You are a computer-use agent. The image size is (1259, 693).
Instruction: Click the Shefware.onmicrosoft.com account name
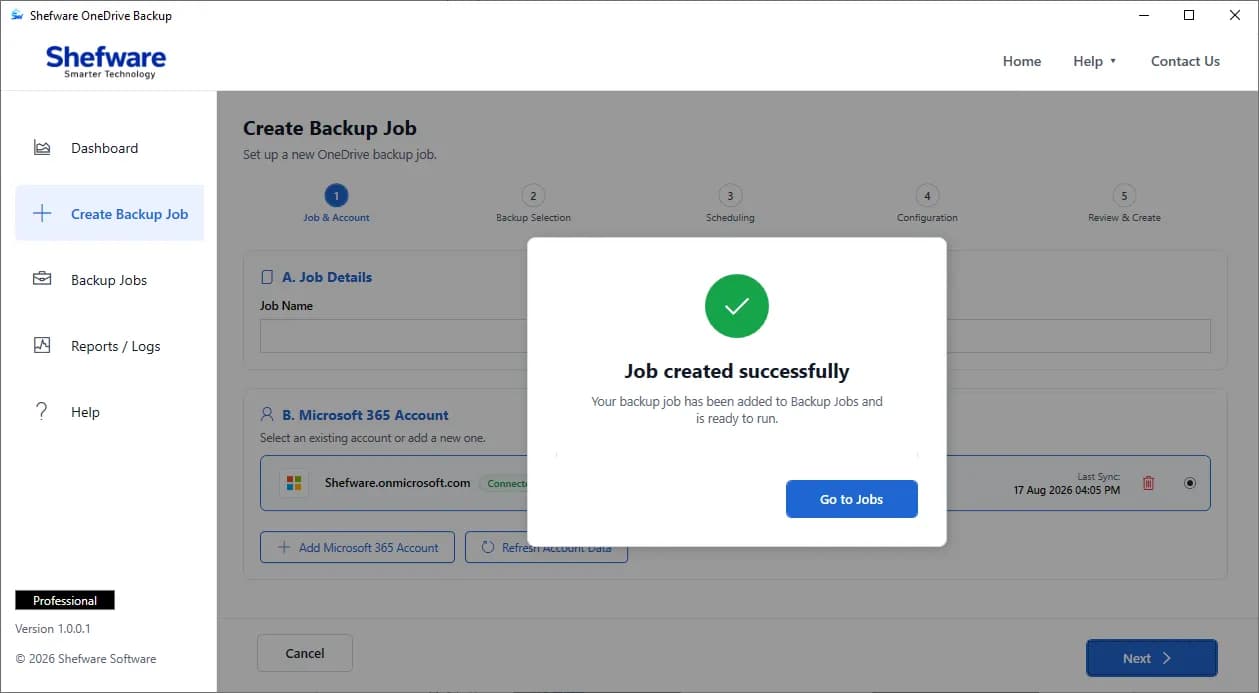397,483
